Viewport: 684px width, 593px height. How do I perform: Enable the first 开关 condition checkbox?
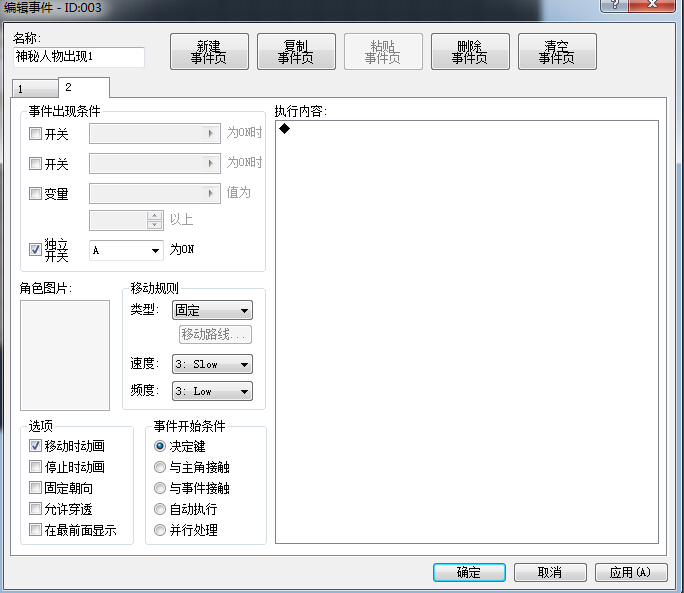point(35,134)
